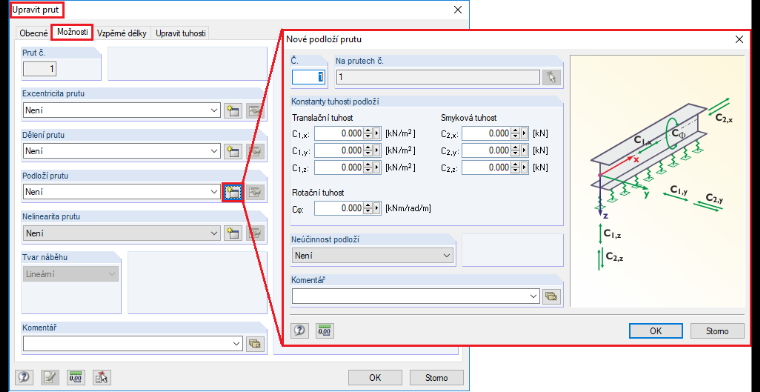Select the Možnosti tab
The height and width of the screenshot is (392, 760).
coord(72,32)
